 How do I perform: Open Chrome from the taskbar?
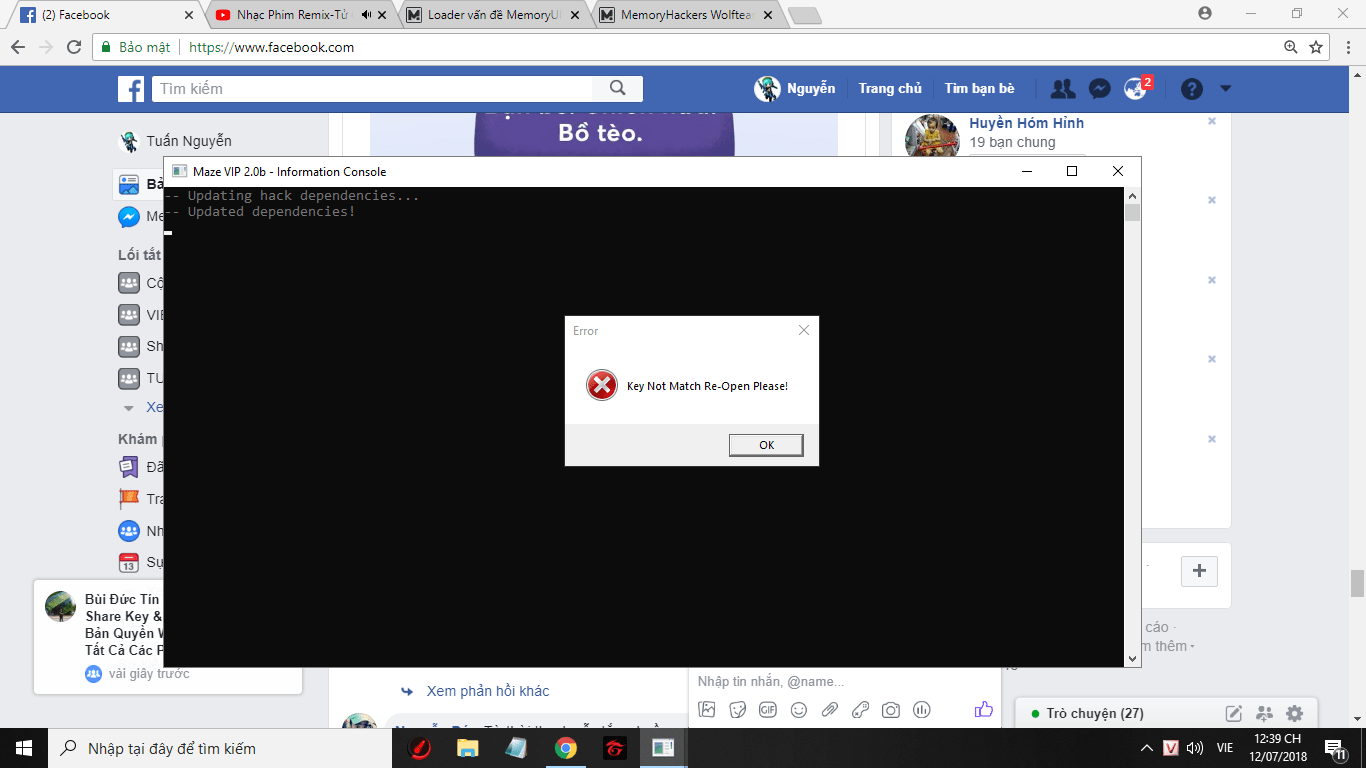click(x=566, y=748)
